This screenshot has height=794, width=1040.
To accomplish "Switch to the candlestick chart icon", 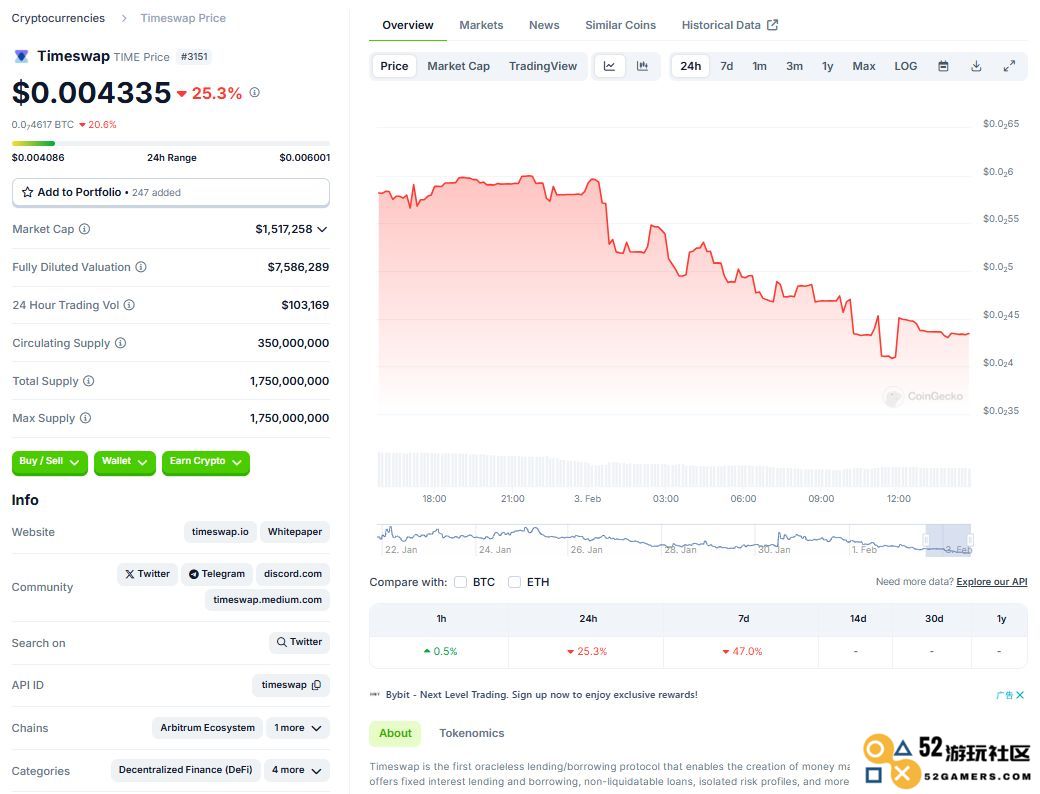I will [x=642, y=66].
